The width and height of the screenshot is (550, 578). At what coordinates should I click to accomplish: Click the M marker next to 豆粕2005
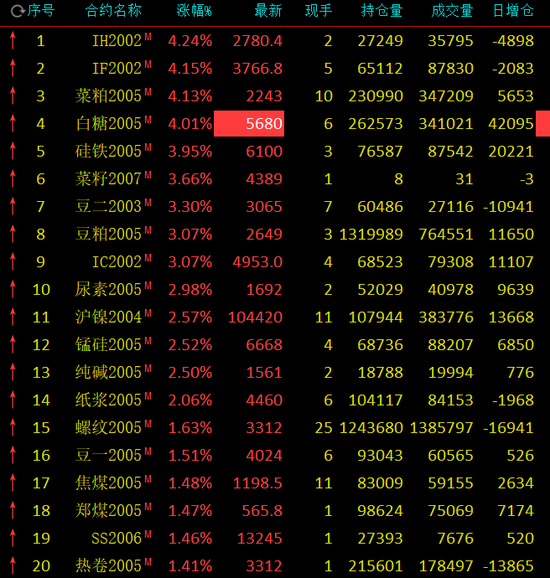pos(148,230)
